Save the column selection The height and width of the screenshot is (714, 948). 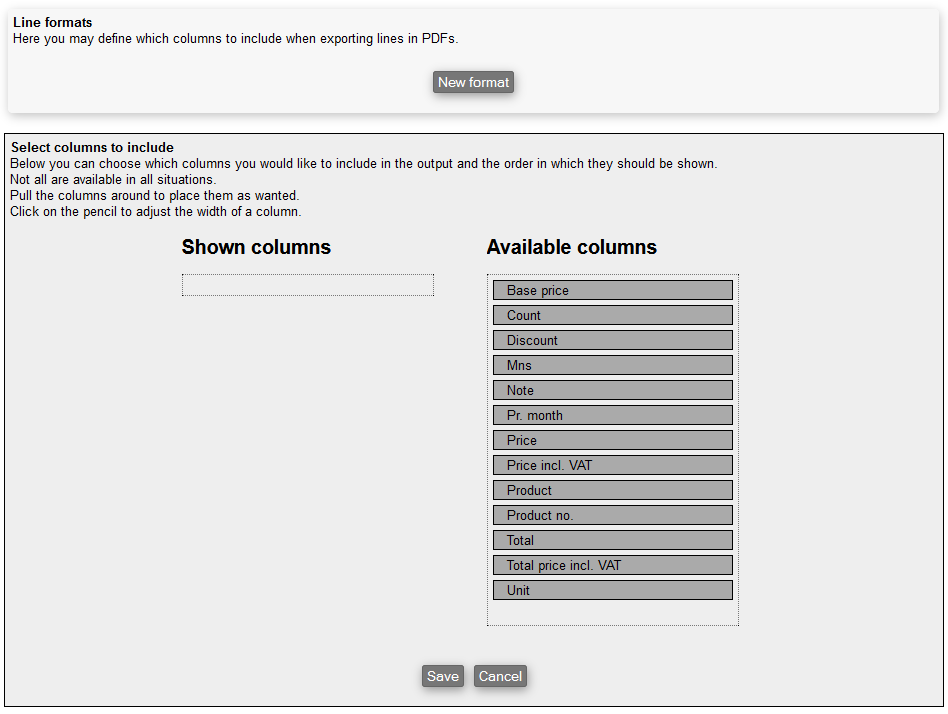coord(442,676)
